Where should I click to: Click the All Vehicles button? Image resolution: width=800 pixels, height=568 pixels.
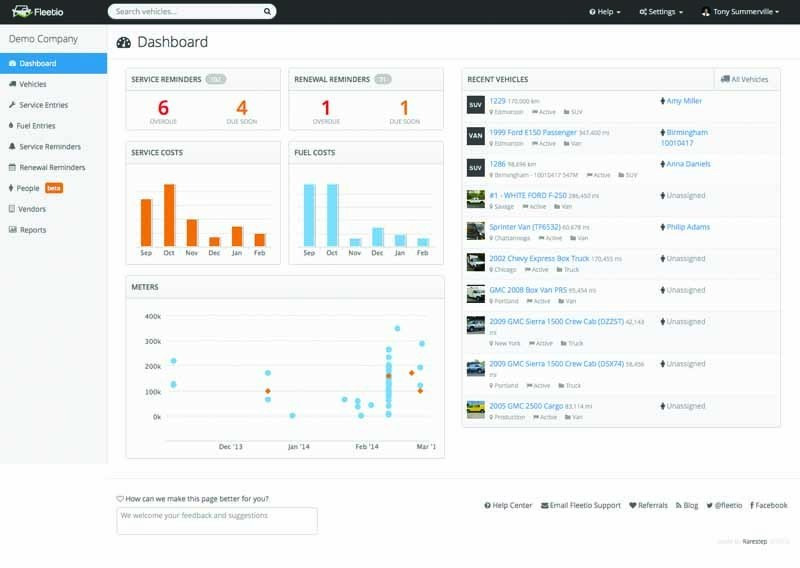click(x=744, y=79)
